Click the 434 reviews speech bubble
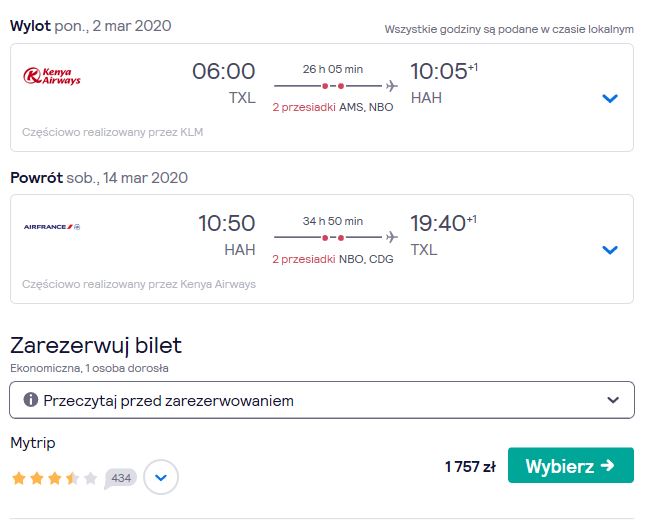Viewport: 646px width, 528px height. pos(120,478)
